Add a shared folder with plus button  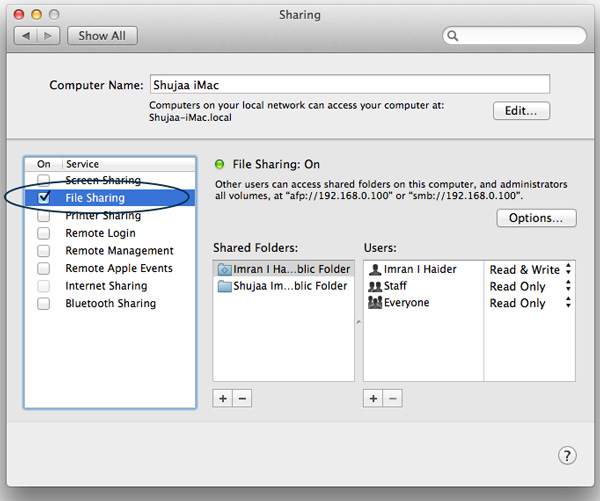click(223, 398)
